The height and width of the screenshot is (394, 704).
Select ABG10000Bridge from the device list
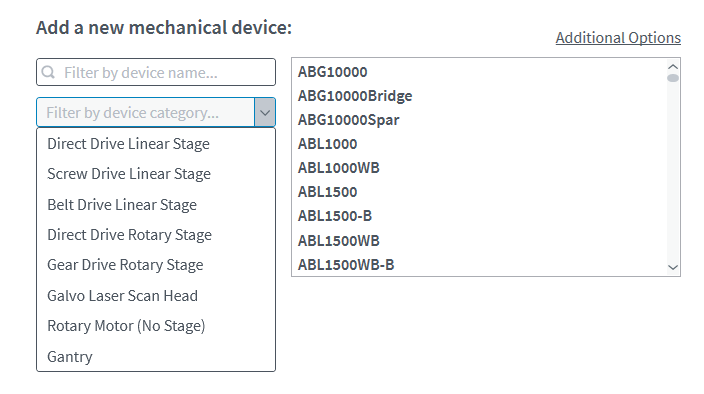tap(355, 96)
